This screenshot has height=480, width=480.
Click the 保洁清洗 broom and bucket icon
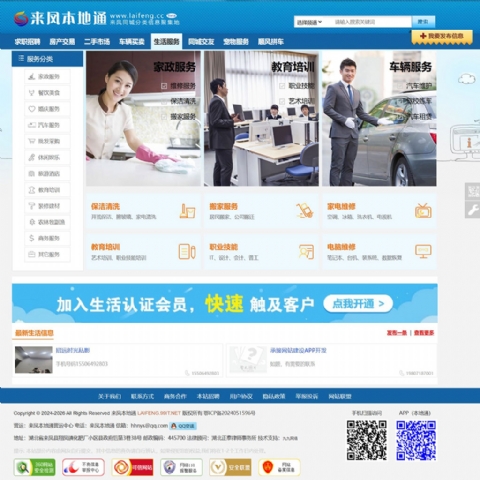(187, 211)
